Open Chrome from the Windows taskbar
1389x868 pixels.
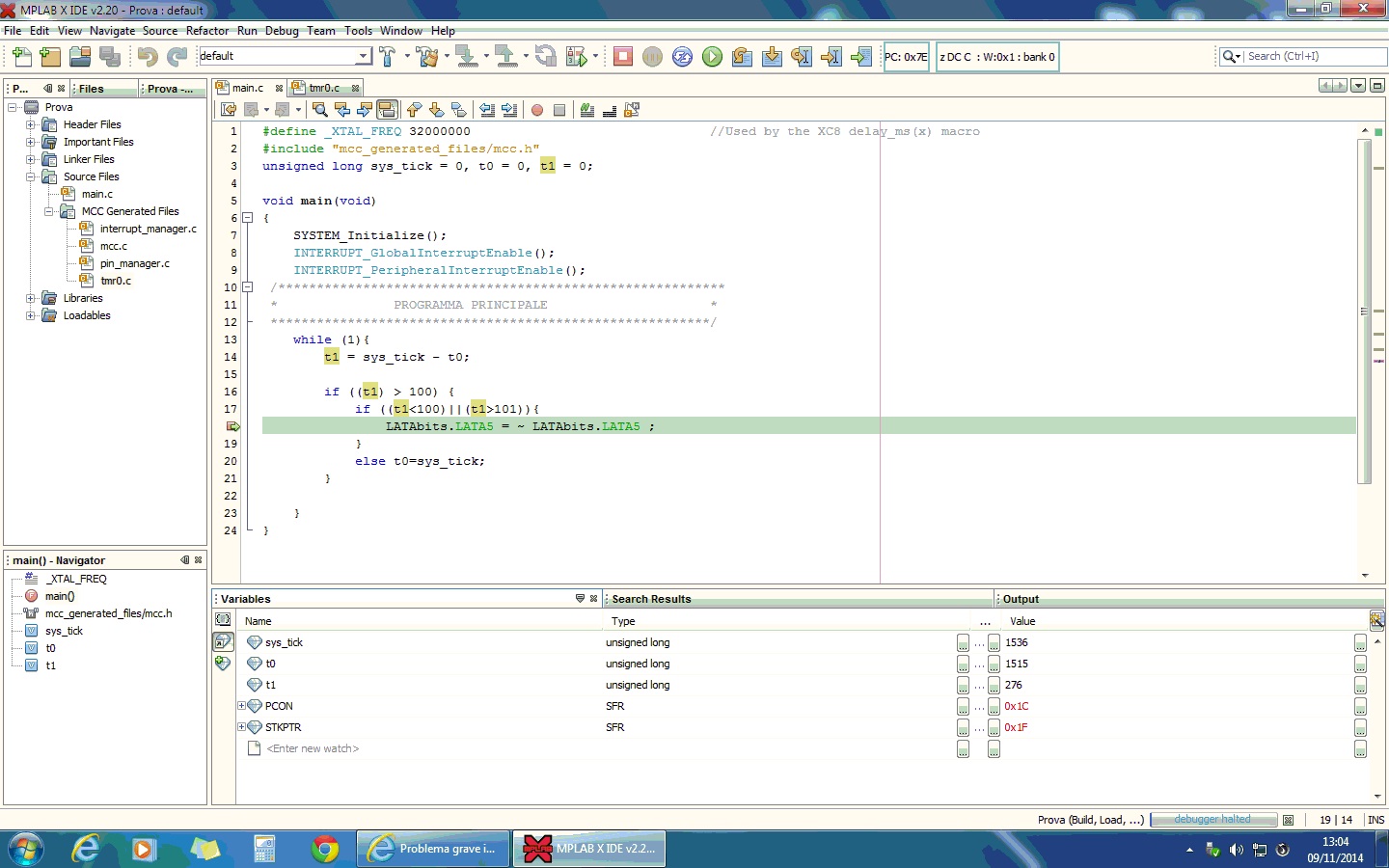(x=325, y=849)
